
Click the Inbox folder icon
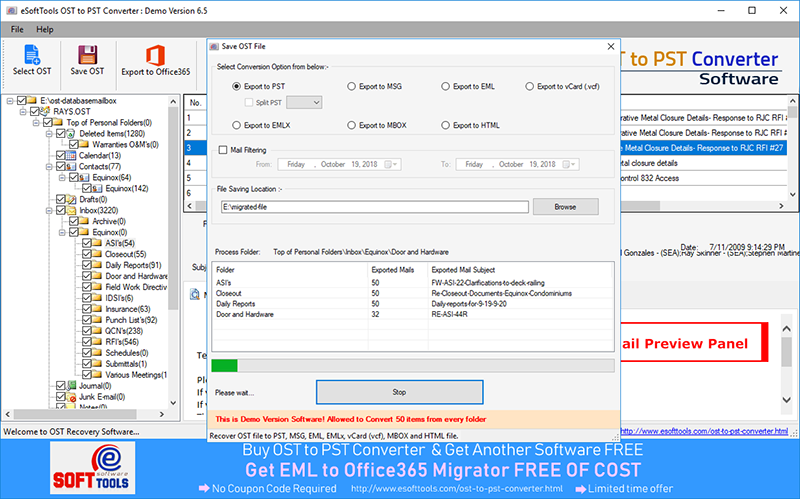pos(72,210)
